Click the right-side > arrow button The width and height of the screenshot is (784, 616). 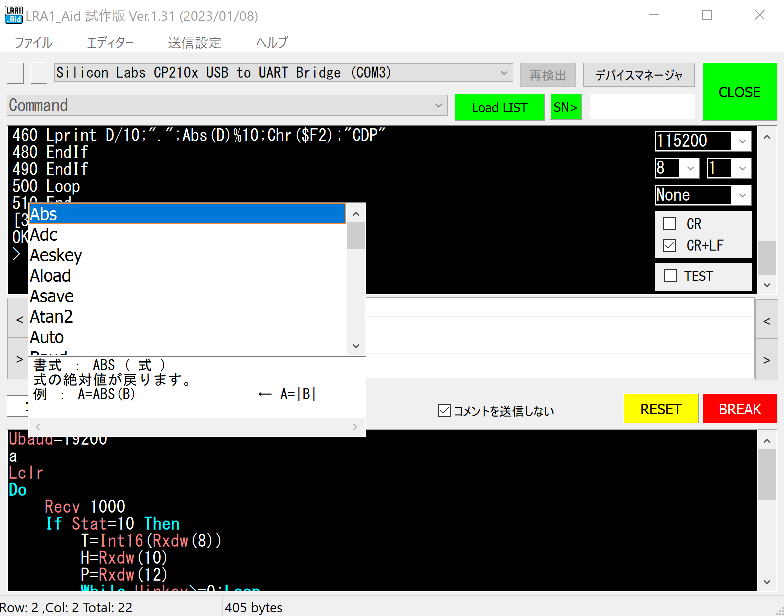coord(766,359)
